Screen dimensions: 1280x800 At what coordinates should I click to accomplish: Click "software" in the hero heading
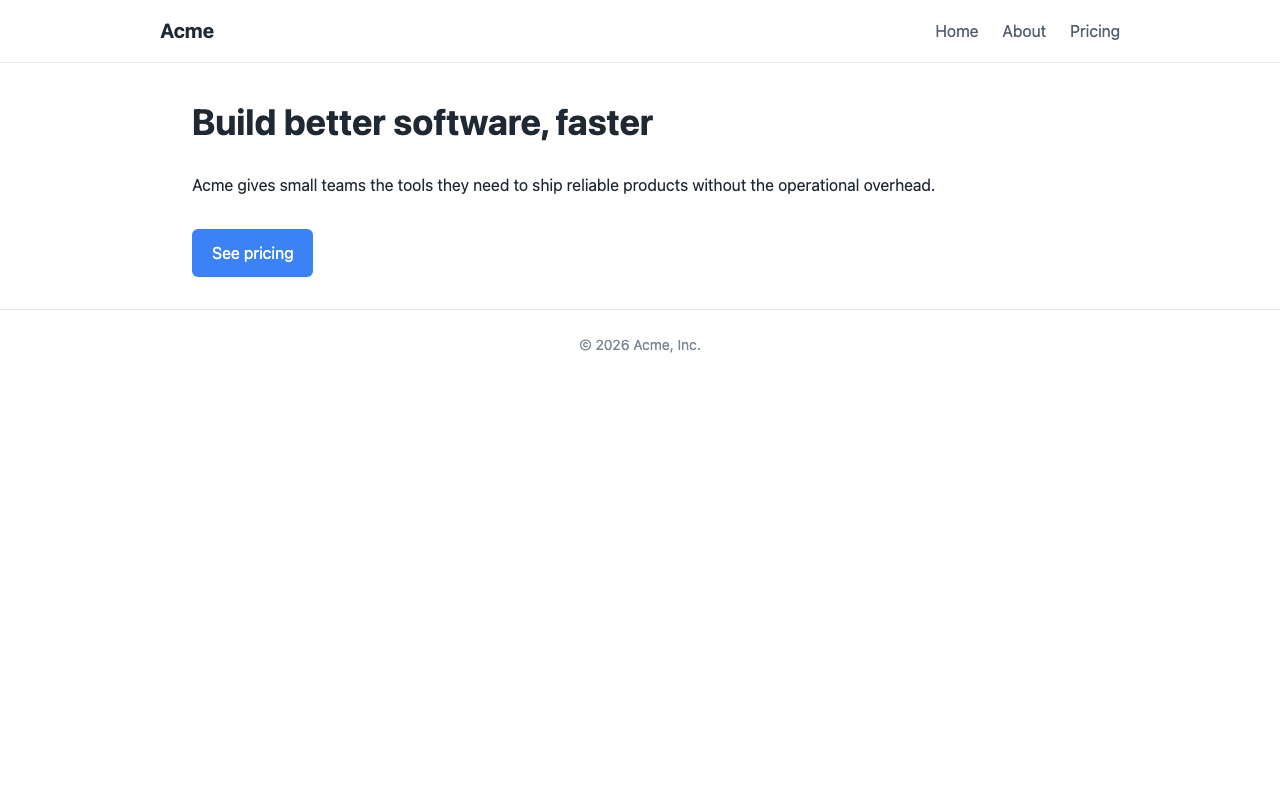pyautogui.click(x=470, y=123)
